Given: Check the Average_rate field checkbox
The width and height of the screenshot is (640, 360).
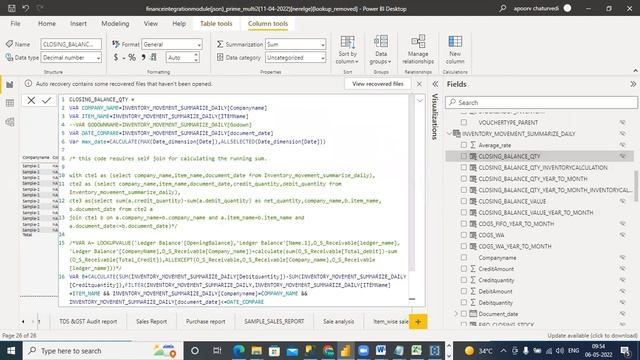Looking at the screenshot, I should click(464, 145).
